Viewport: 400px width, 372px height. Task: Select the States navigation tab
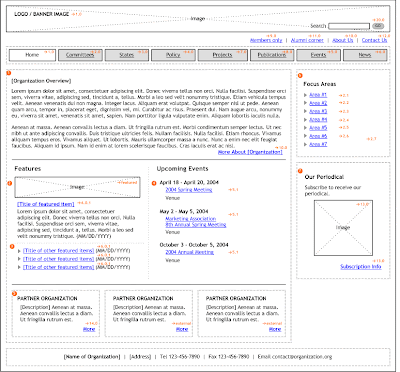pos(127,55)
